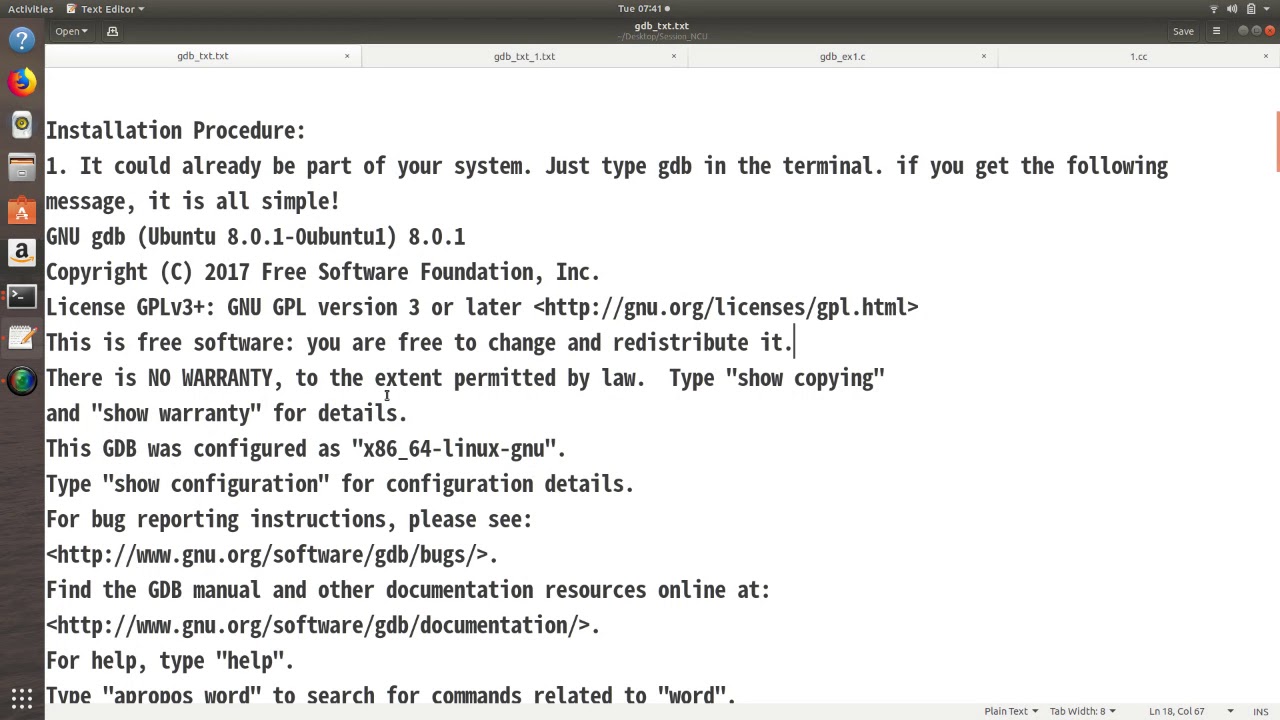Viewport: 1280px width, 720px height.
Task: Click the INS insert mode indicator
Action: pos(1260,711)
